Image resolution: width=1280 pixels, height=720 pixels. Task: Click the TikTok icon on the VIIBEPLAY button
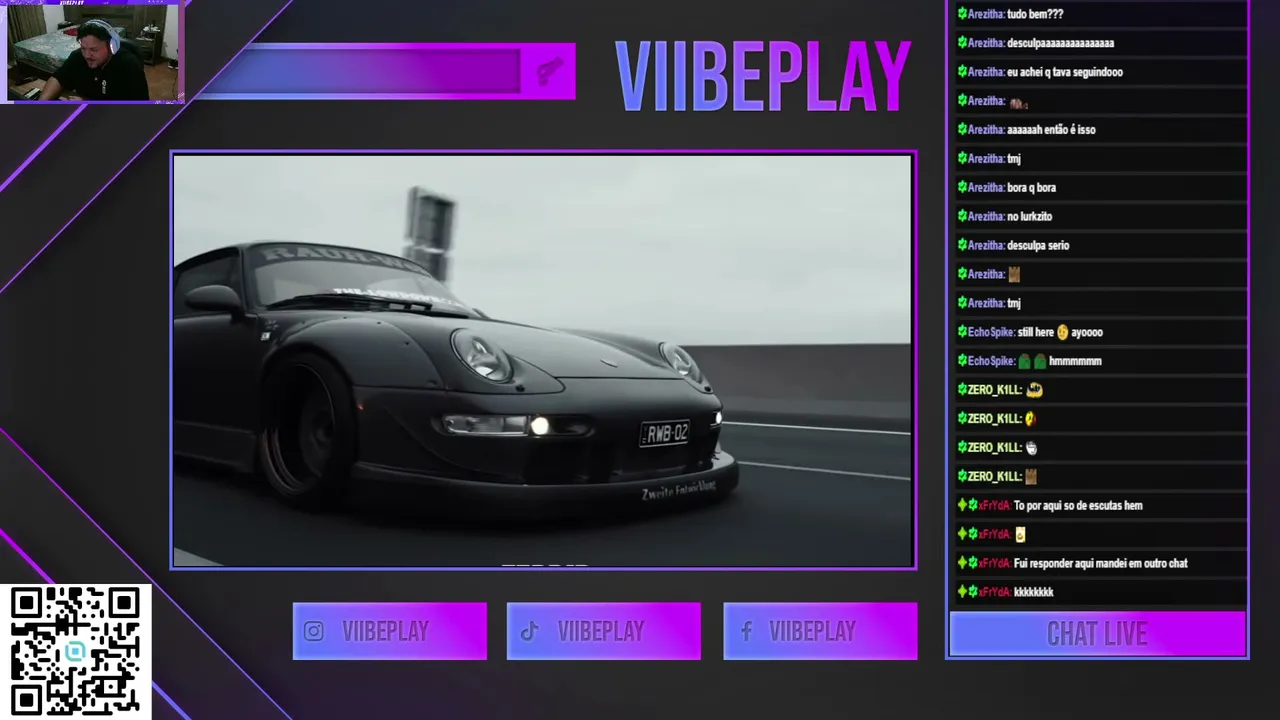click(x=529, y=631)
